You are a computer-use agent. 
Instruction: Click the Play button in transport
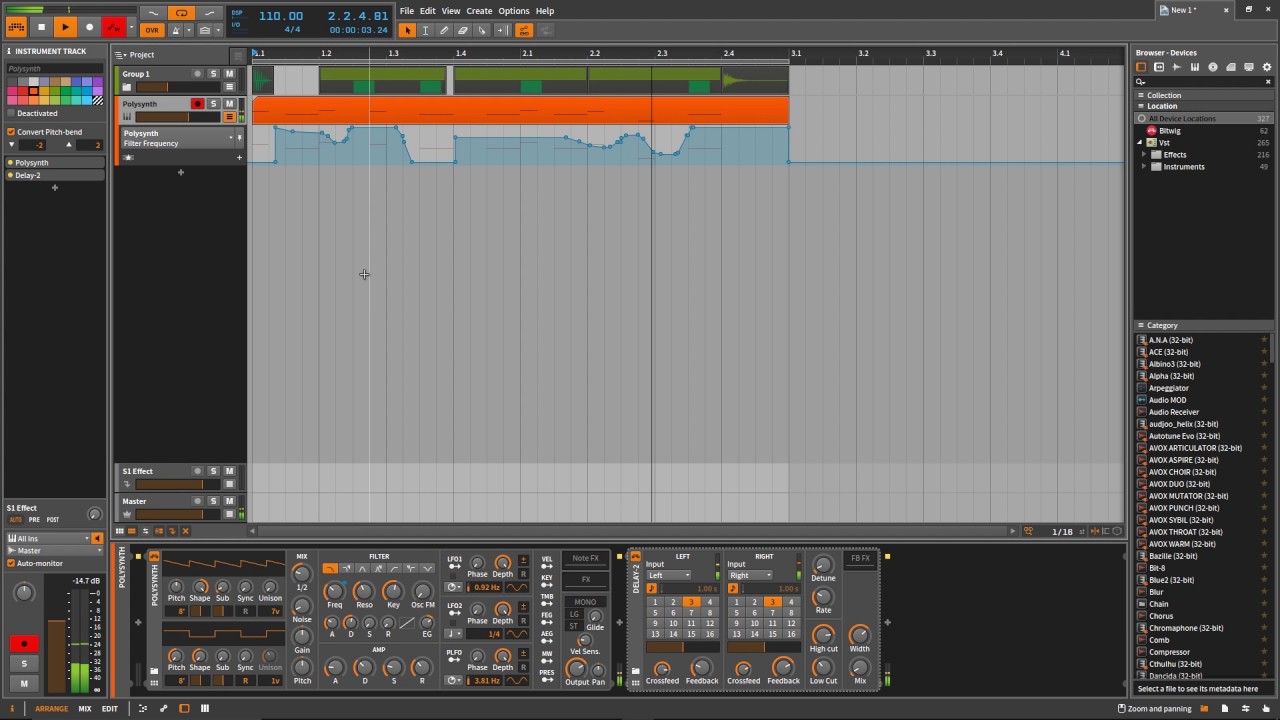65,28
